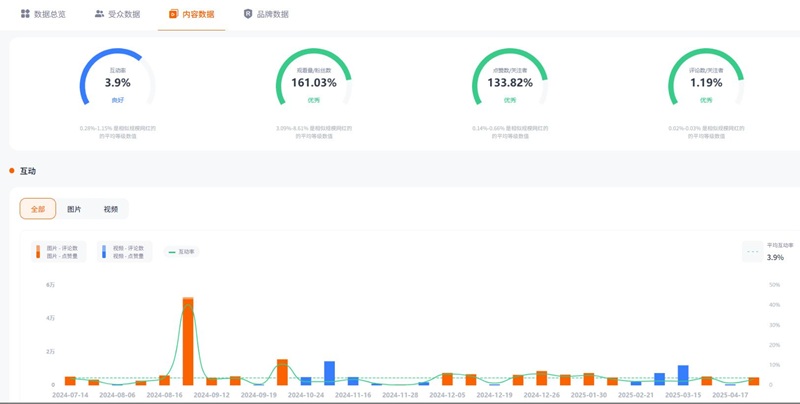Click the 点赞数/关注率 133.82% gauge

coord(510,82)
